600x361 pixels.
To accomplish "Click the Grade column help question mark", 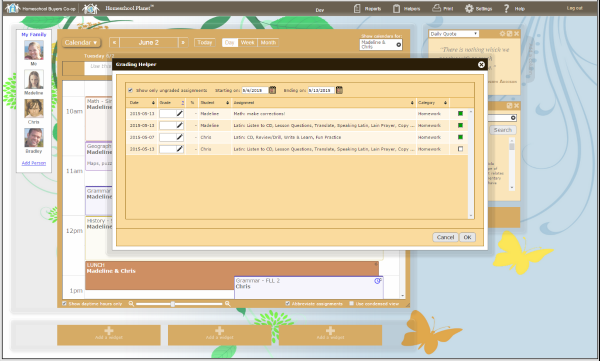I will [183, 103].
